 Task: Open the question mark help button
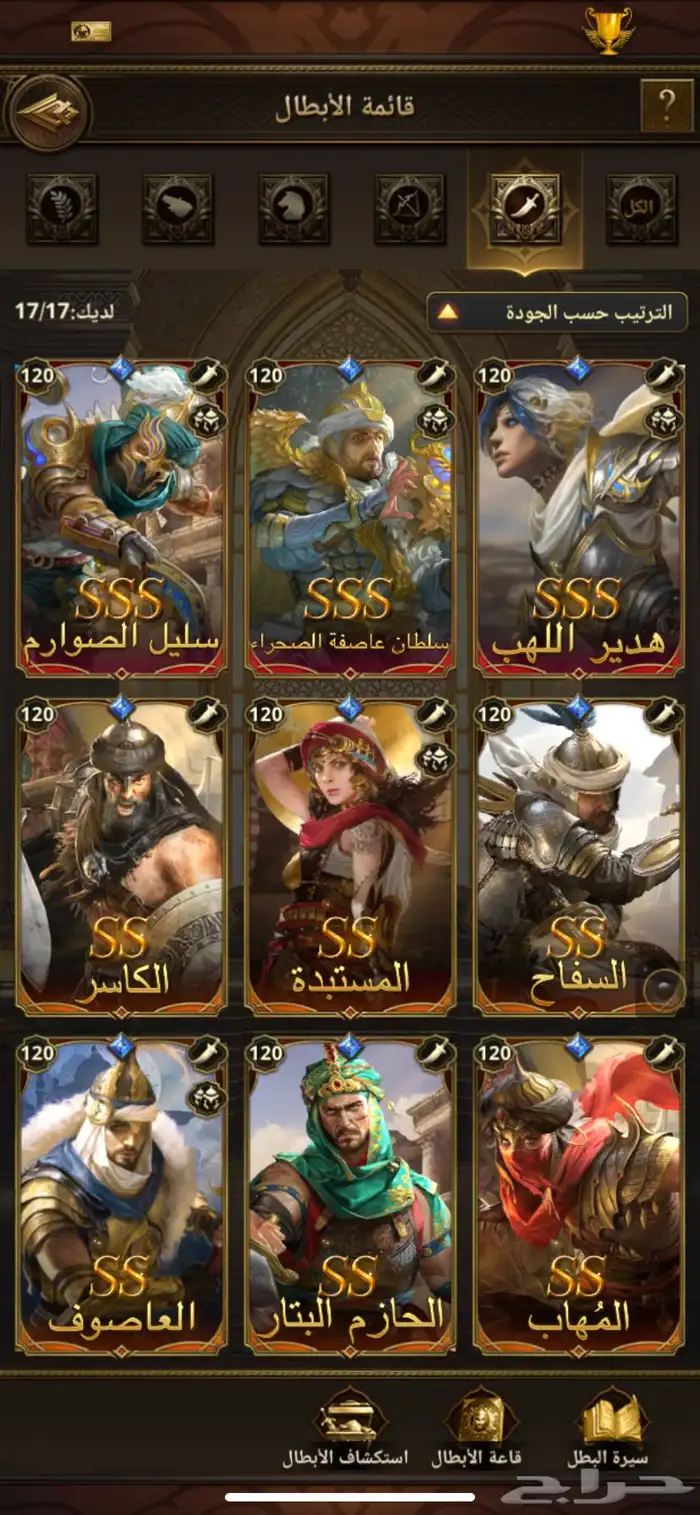coord(665,104)
